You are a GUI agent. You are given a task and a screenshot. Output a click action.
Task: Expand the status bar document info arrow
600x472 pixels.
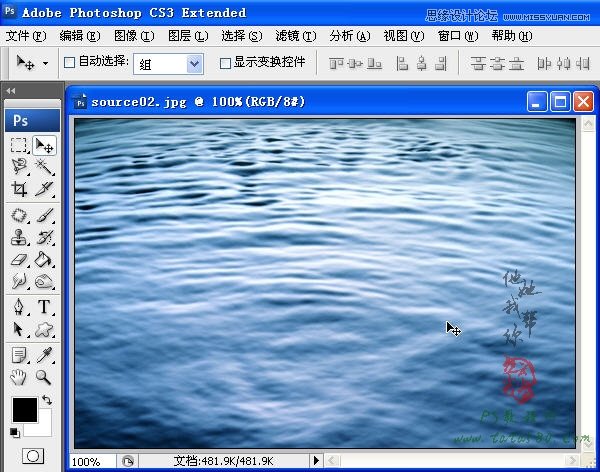(x=316, y=461)
